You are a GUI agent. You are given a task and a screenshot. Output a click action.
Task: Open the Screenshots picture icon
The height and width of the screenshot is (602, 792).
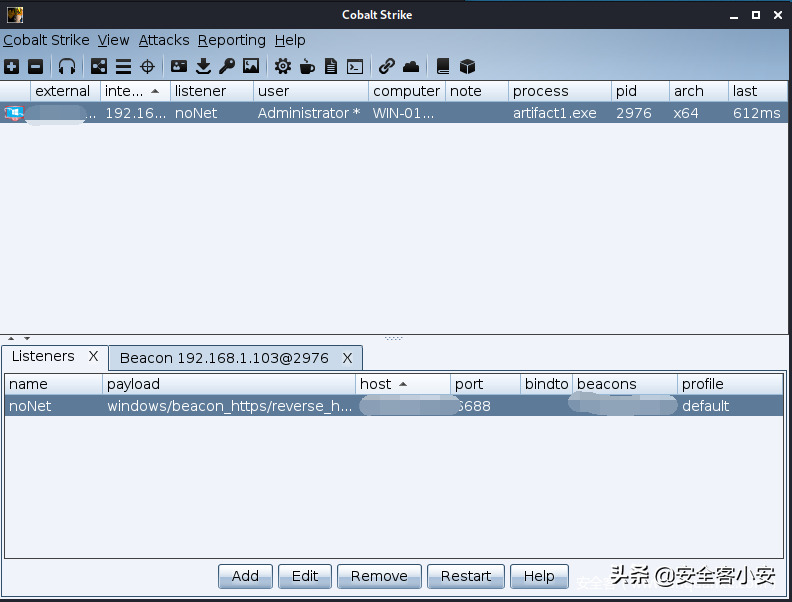pos(251,66)
